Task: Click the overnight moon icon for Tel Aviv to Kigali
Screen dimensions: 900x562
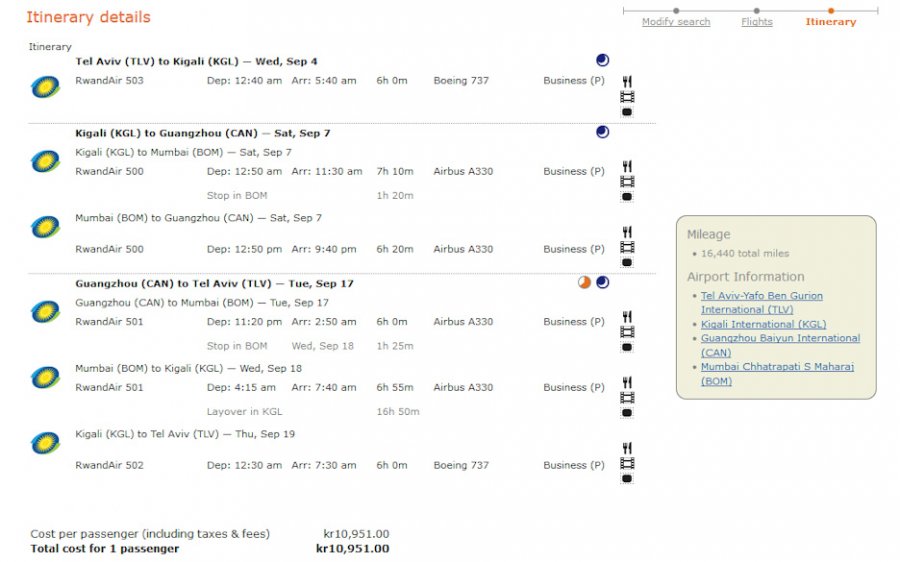Action: [602, 60]
